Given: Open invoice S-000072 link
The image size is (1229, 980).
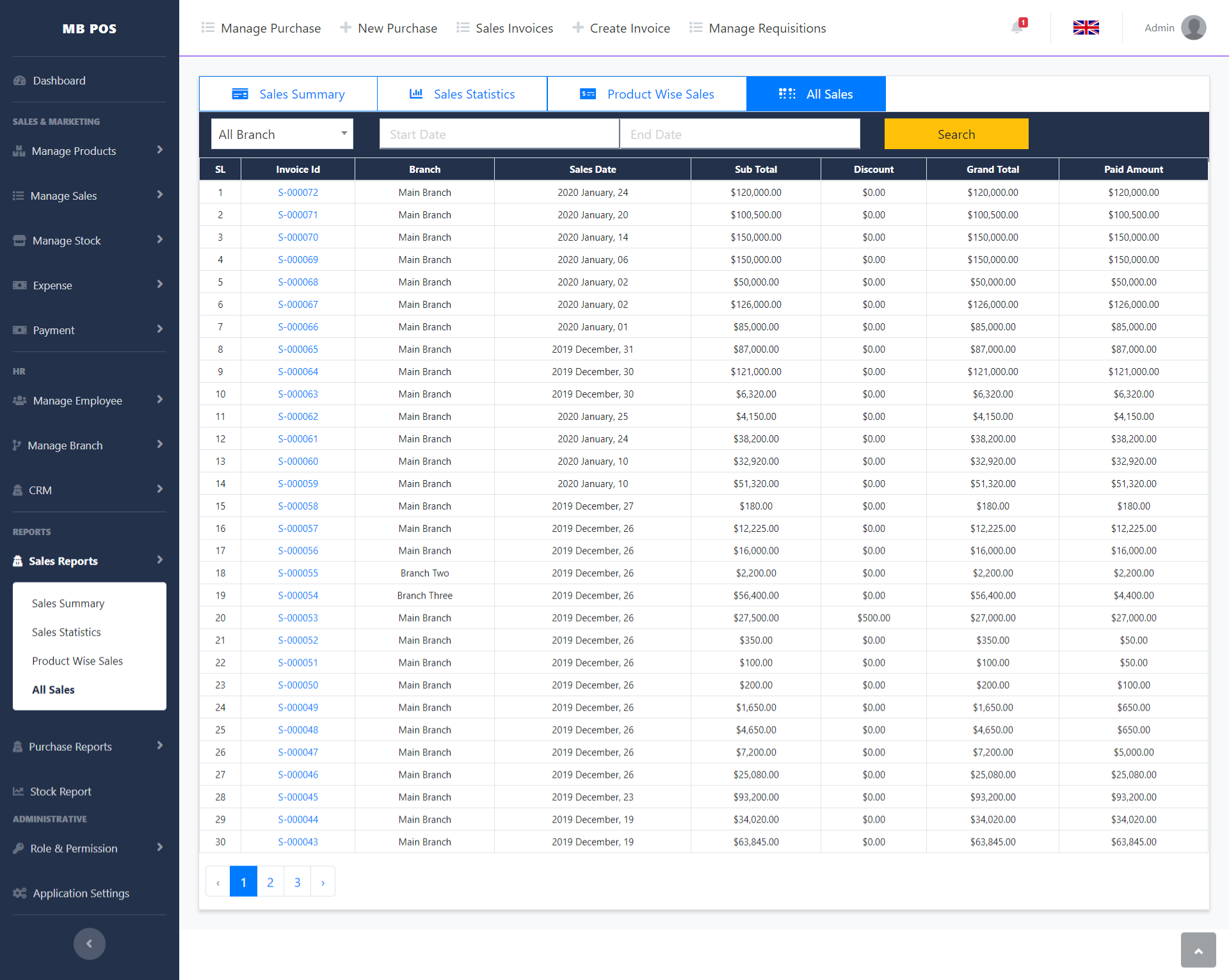Looking at the screenshot, I should pyautogui.click(x=298, y=193).
